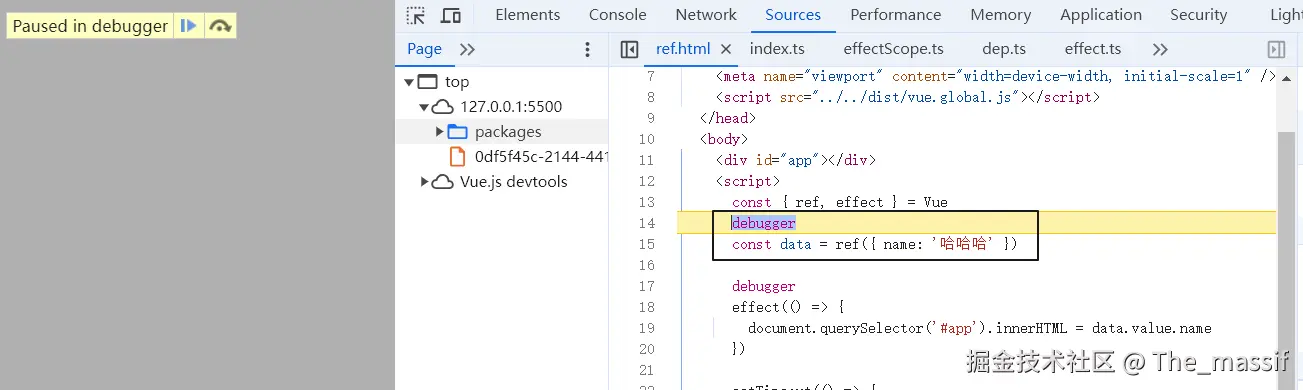Select the Page pane tab
This screenshot has width=1303, height=390.
425,49
